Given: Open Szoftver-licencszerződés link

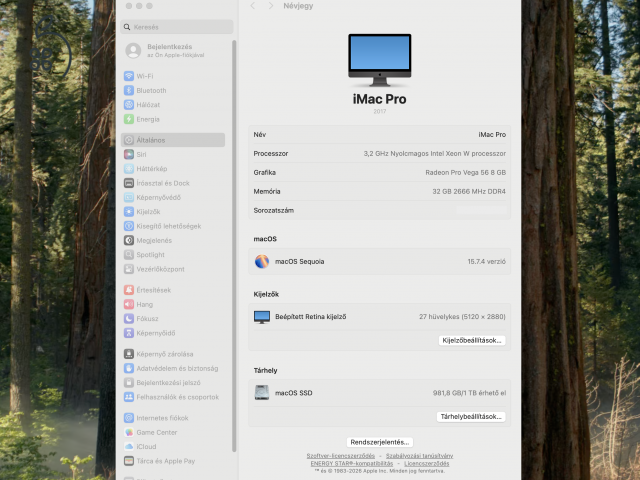Looking at the screenshot, I should (340, 456).
